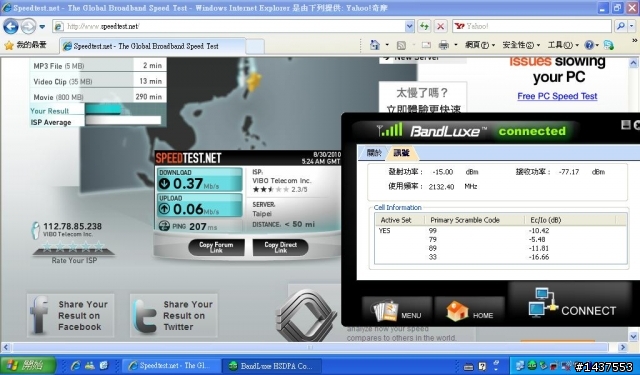Click the page vertical scrollbar up arrow
The width and height of the screenshot is (640, 375).
click(x=633, y=63)
